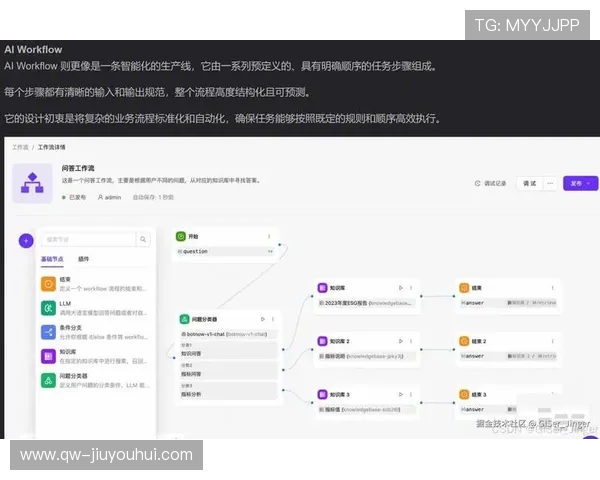Viewport: 600px width, 480px height.
Task: Click the green 开始 node icon on canvas
Action: pyautogui.click(x=181, y=237)
